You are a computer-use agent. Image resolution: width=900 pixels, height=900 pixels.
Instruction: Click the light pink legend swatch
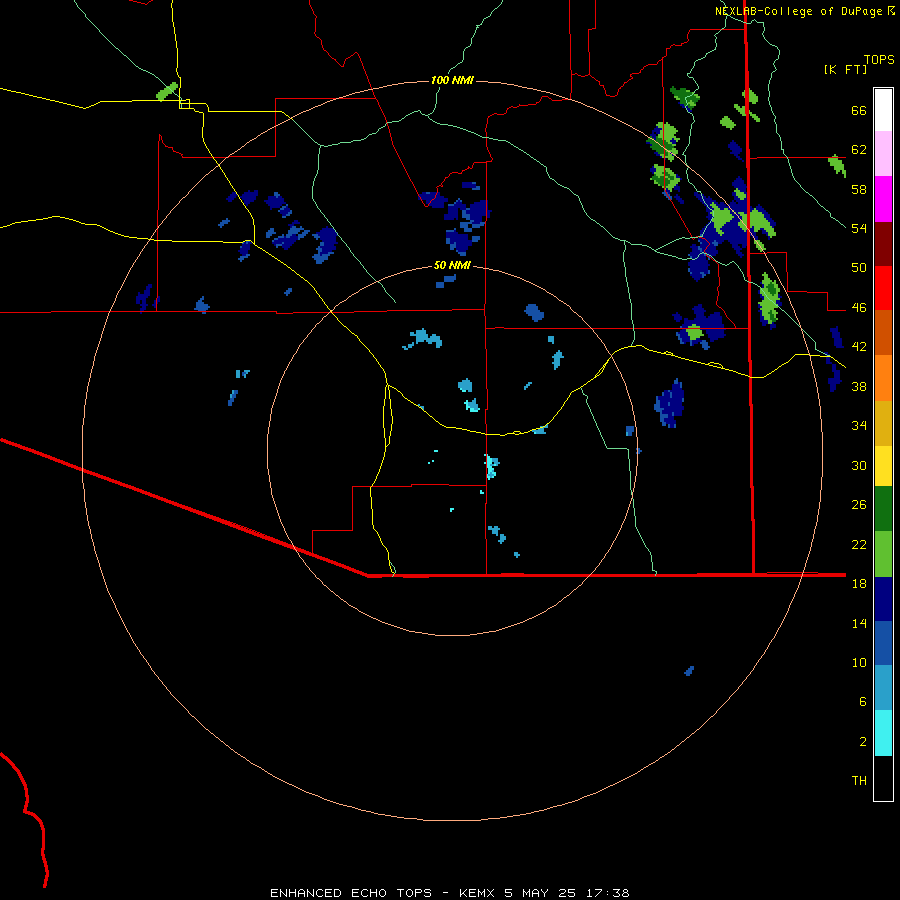[x=883, y=154]
